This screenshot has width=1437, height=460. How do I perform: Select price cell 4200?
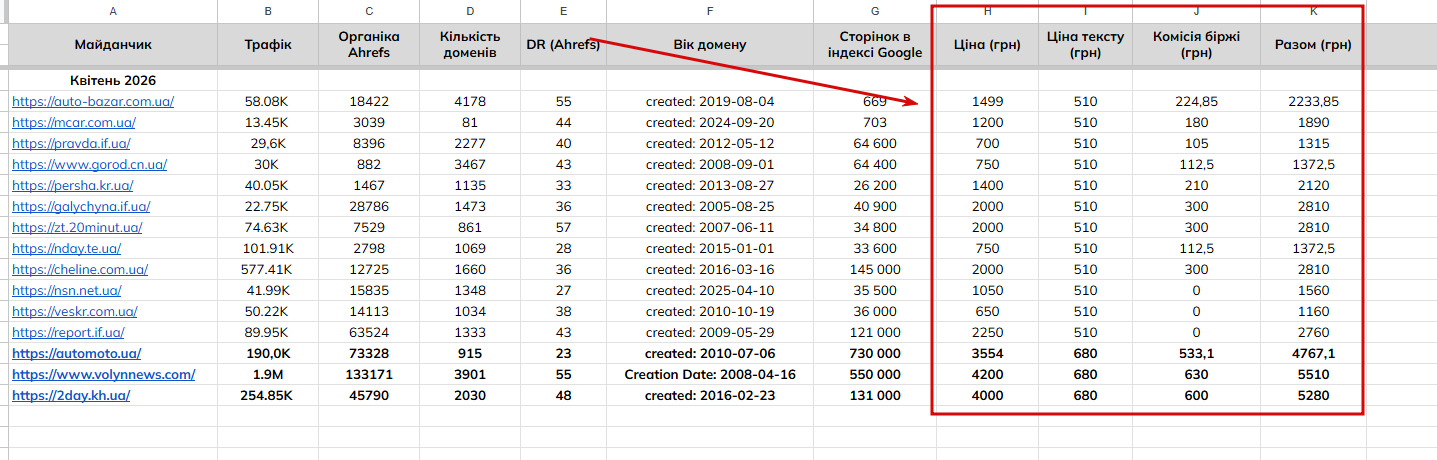[987, 375]
